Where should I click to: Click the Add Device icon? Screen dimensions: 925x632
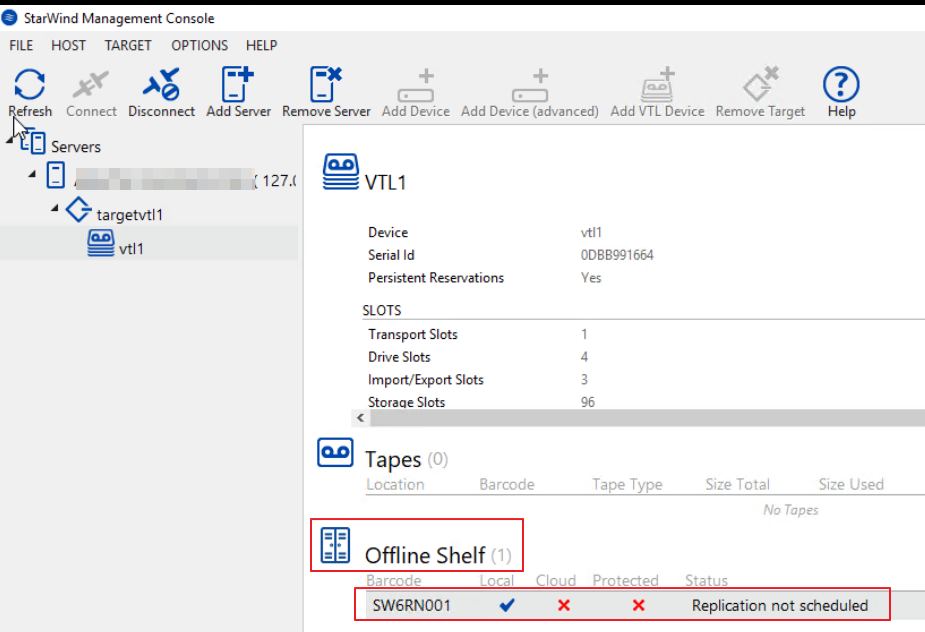point(416,85)
